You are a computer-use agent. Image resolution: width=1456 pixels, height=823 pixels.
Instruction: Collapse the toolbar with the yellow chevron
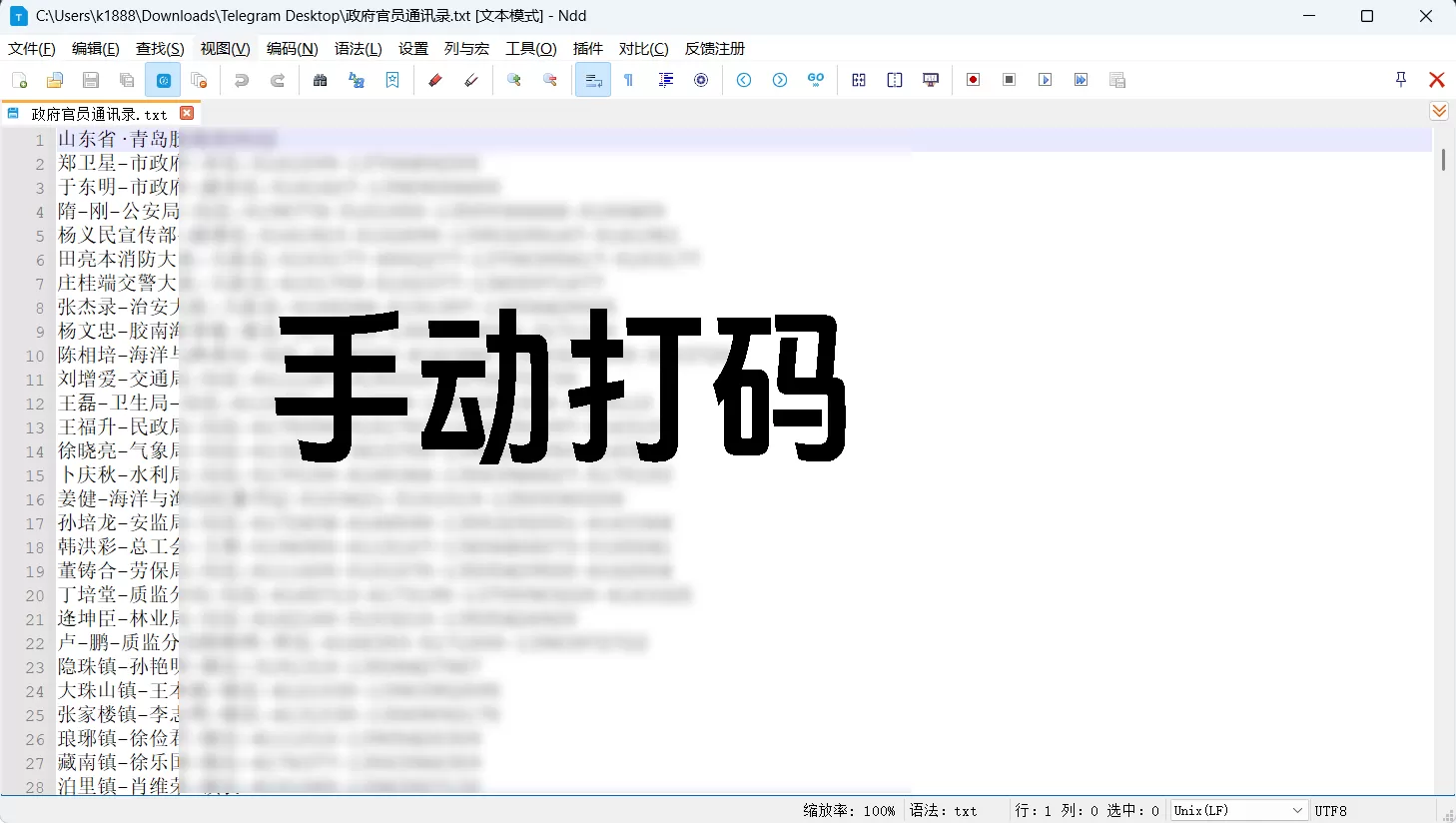click(1439, 111)
